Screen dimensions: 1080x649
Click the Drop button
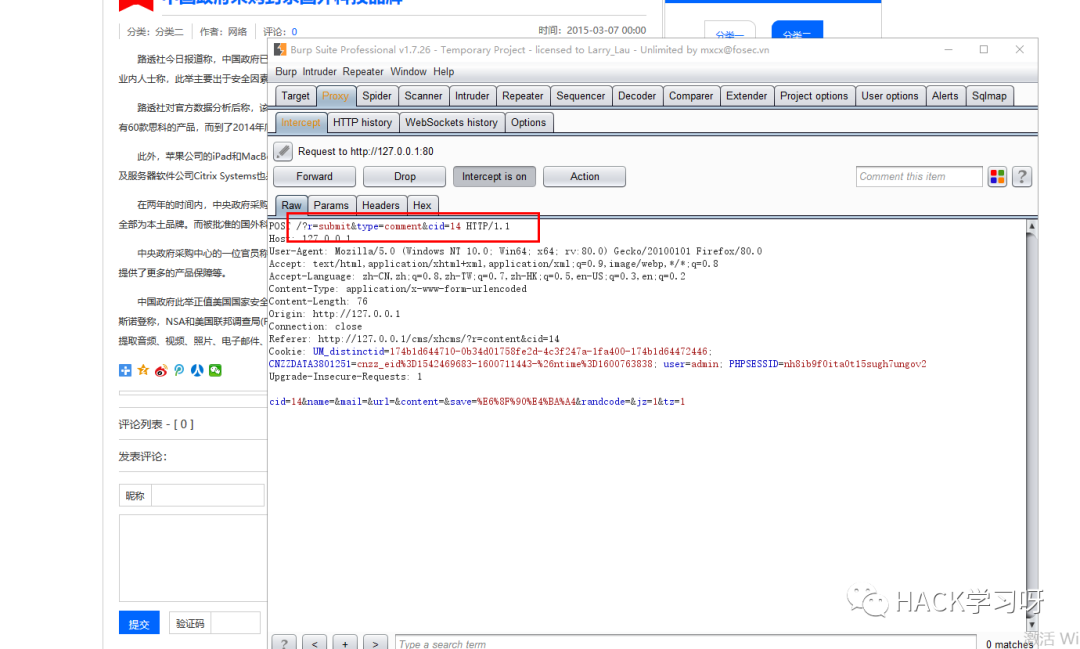tap(404, 176)
